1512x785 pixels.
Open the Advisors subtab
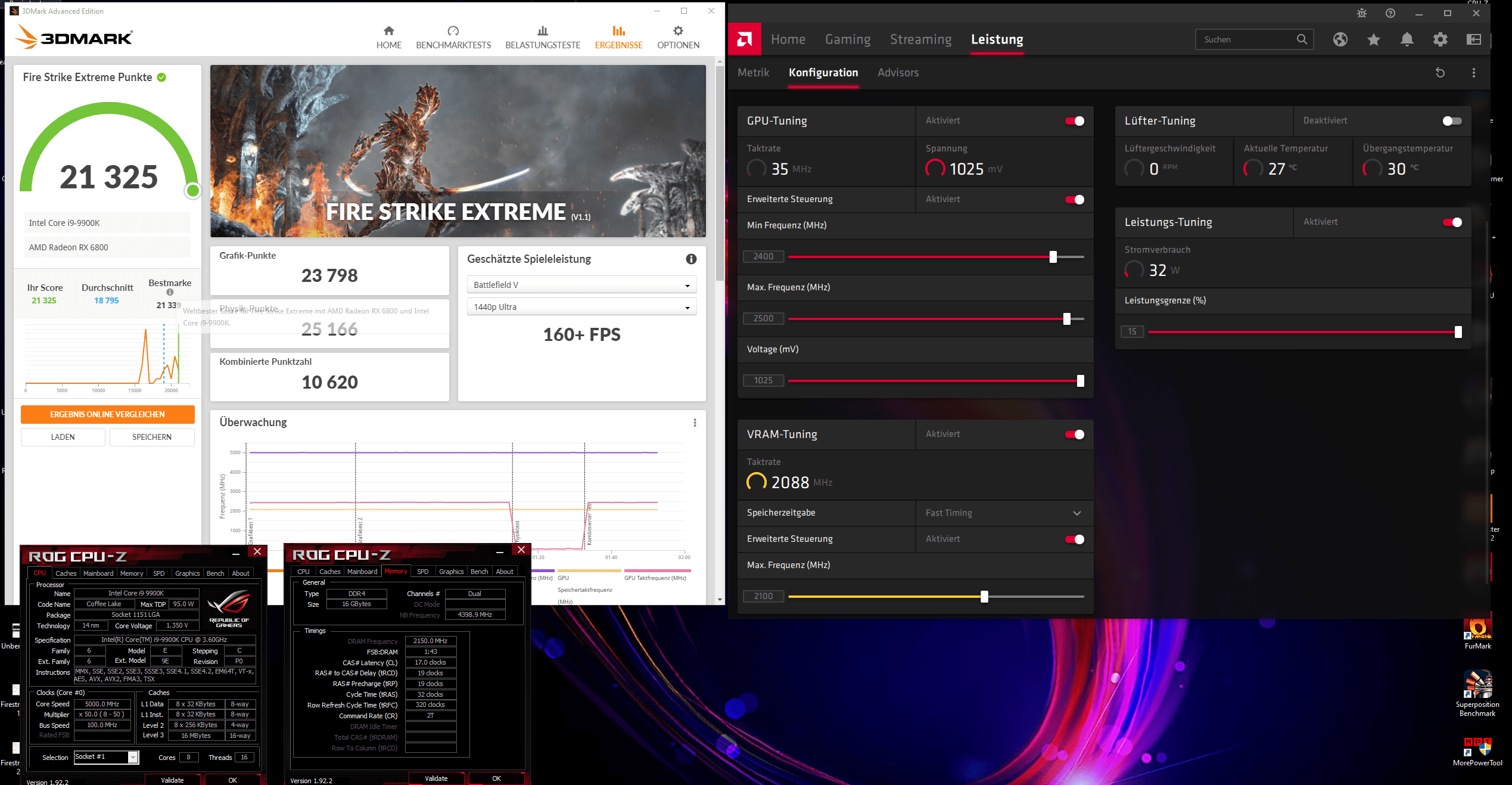[x=898, y=73]
